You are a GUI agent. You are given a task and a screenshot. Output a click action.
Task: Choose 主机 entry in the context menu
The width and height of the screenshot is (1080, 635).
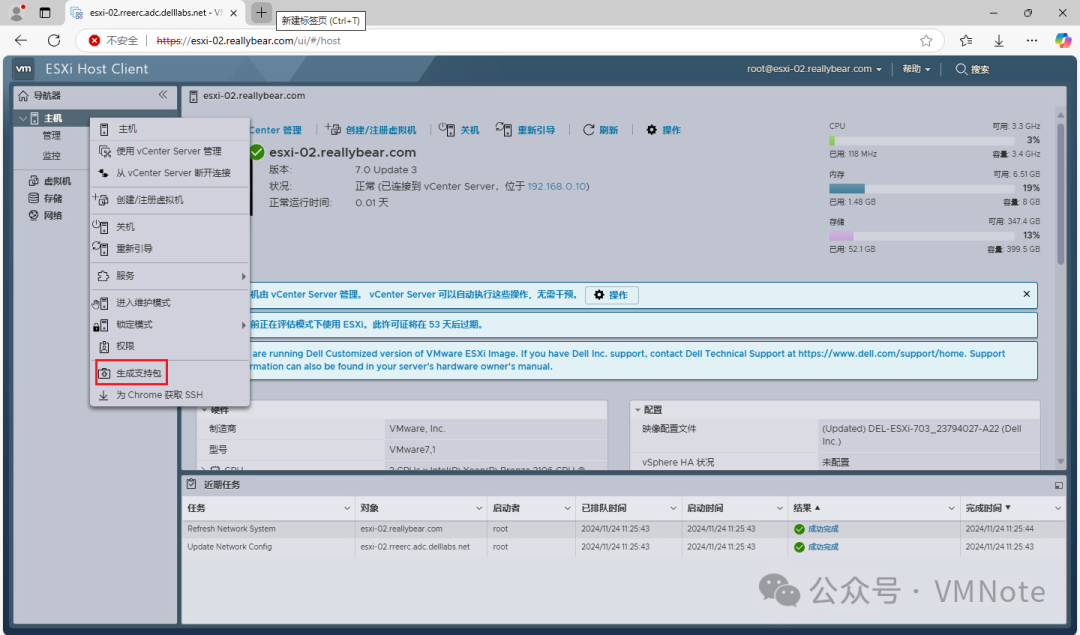pyautogui.click(x=170, y=129)
